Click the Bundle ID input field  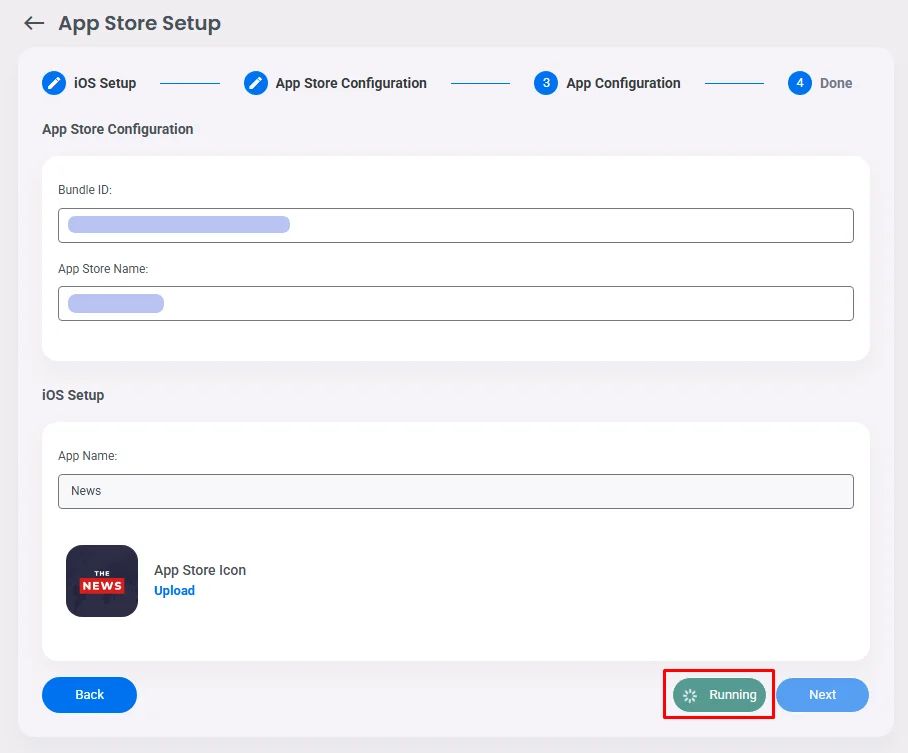tap(456, 225)
